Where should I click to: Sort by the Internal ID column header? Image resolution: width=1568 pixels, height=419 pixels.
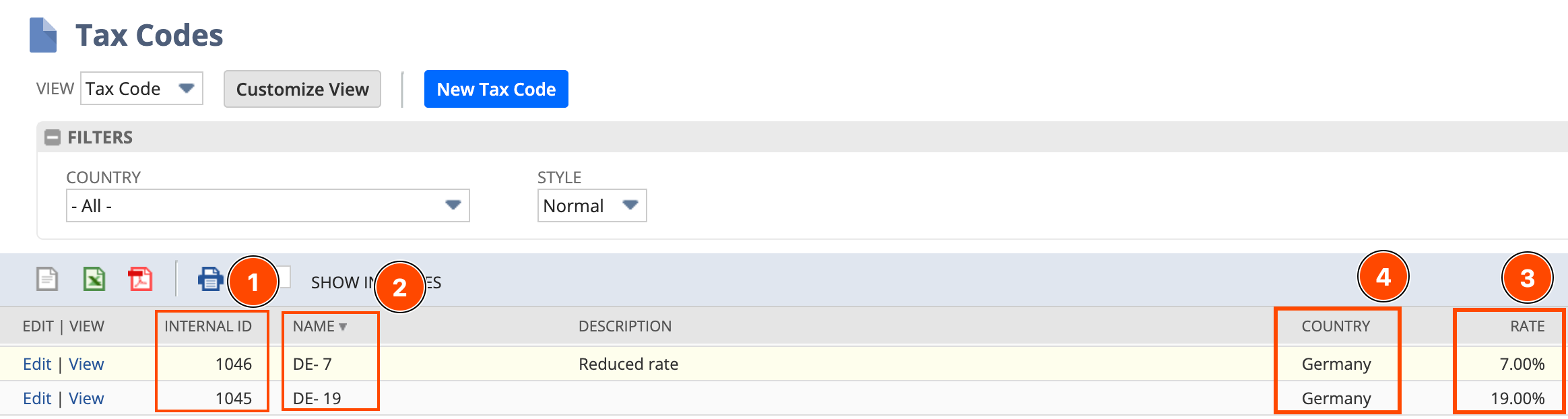tap(207, 326)
